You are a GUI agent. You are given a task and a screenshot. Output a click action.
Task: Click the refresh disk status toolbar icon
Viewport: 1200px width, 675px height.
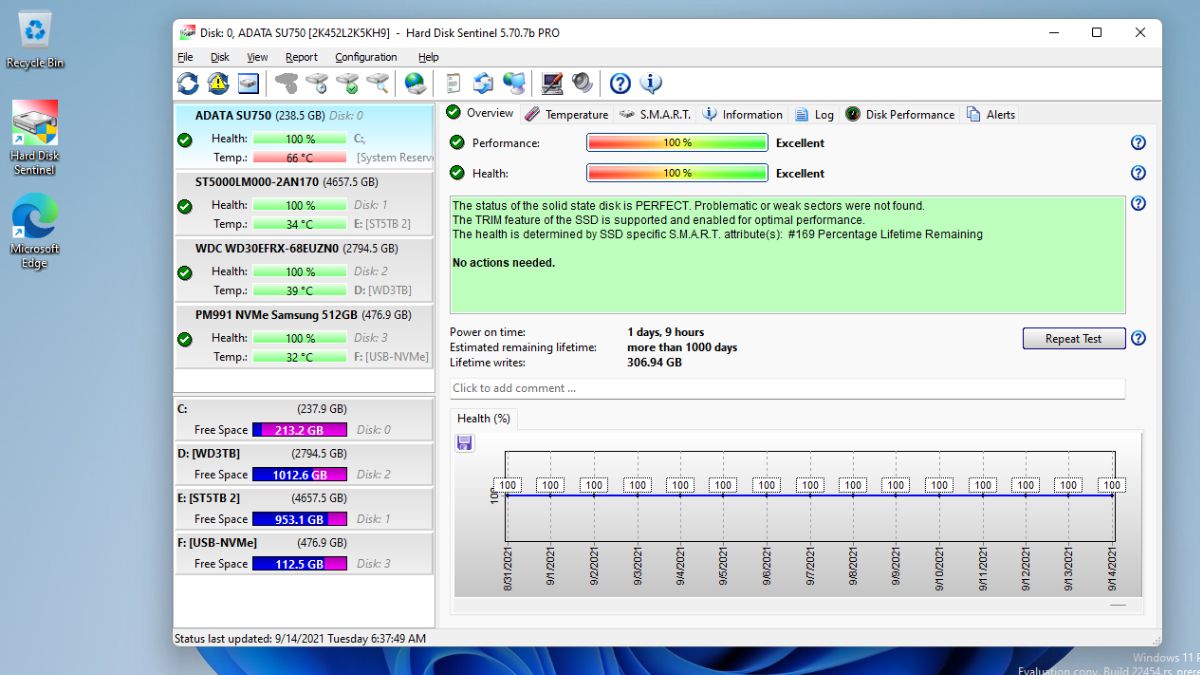[x=188, y=83]
